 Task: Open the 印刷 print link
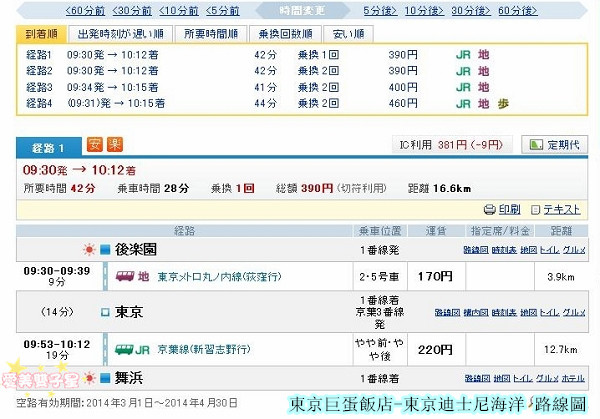(509, 209)
